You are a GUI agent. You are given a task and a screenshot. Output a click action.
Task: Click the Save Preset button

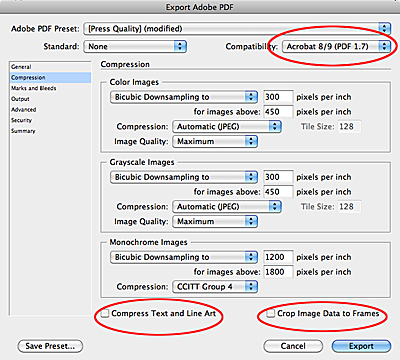50,346
